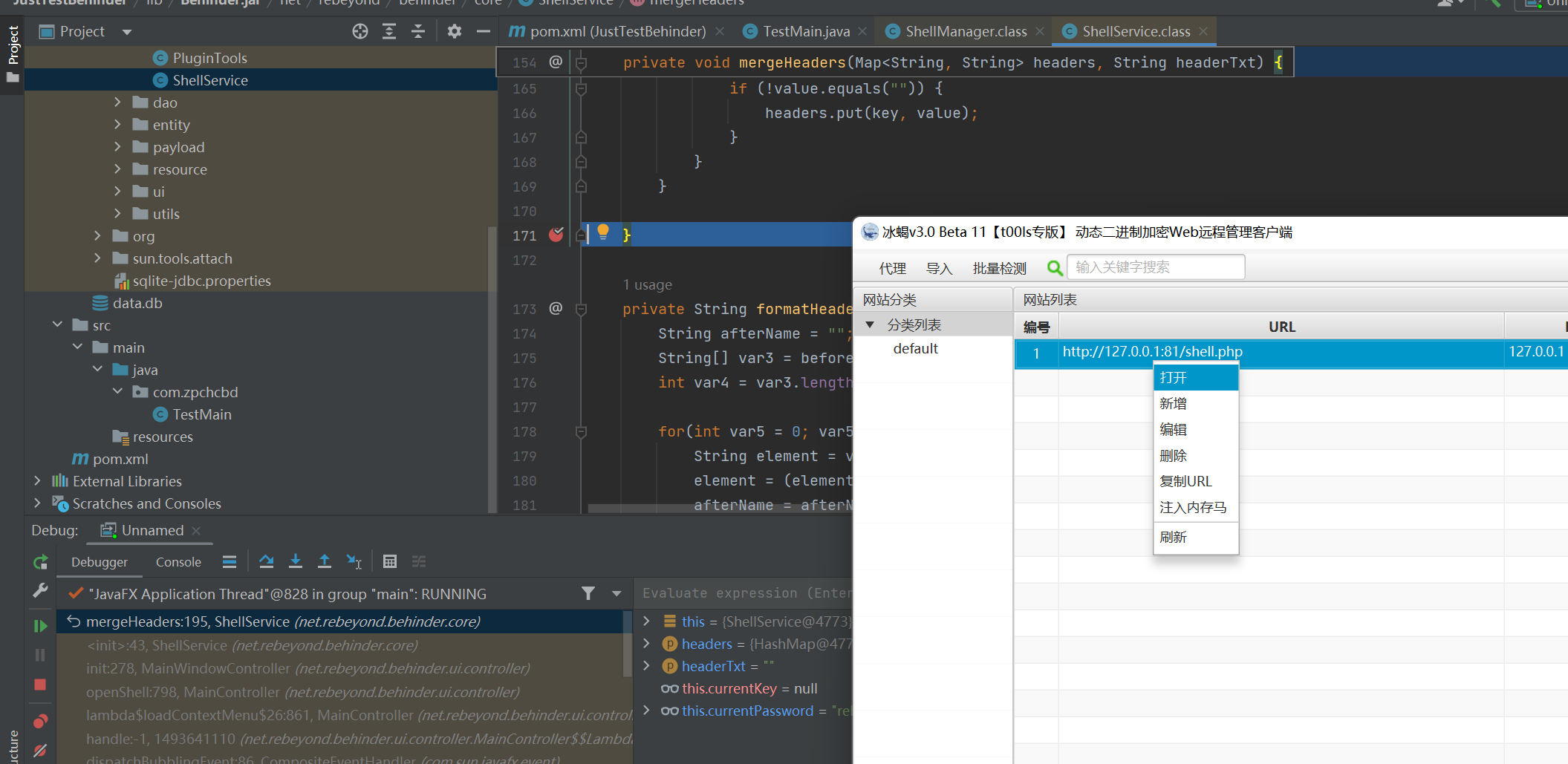Screen dimensions: 1568x764
Task: Click the Step Over icon
Action: click(266, 561)
